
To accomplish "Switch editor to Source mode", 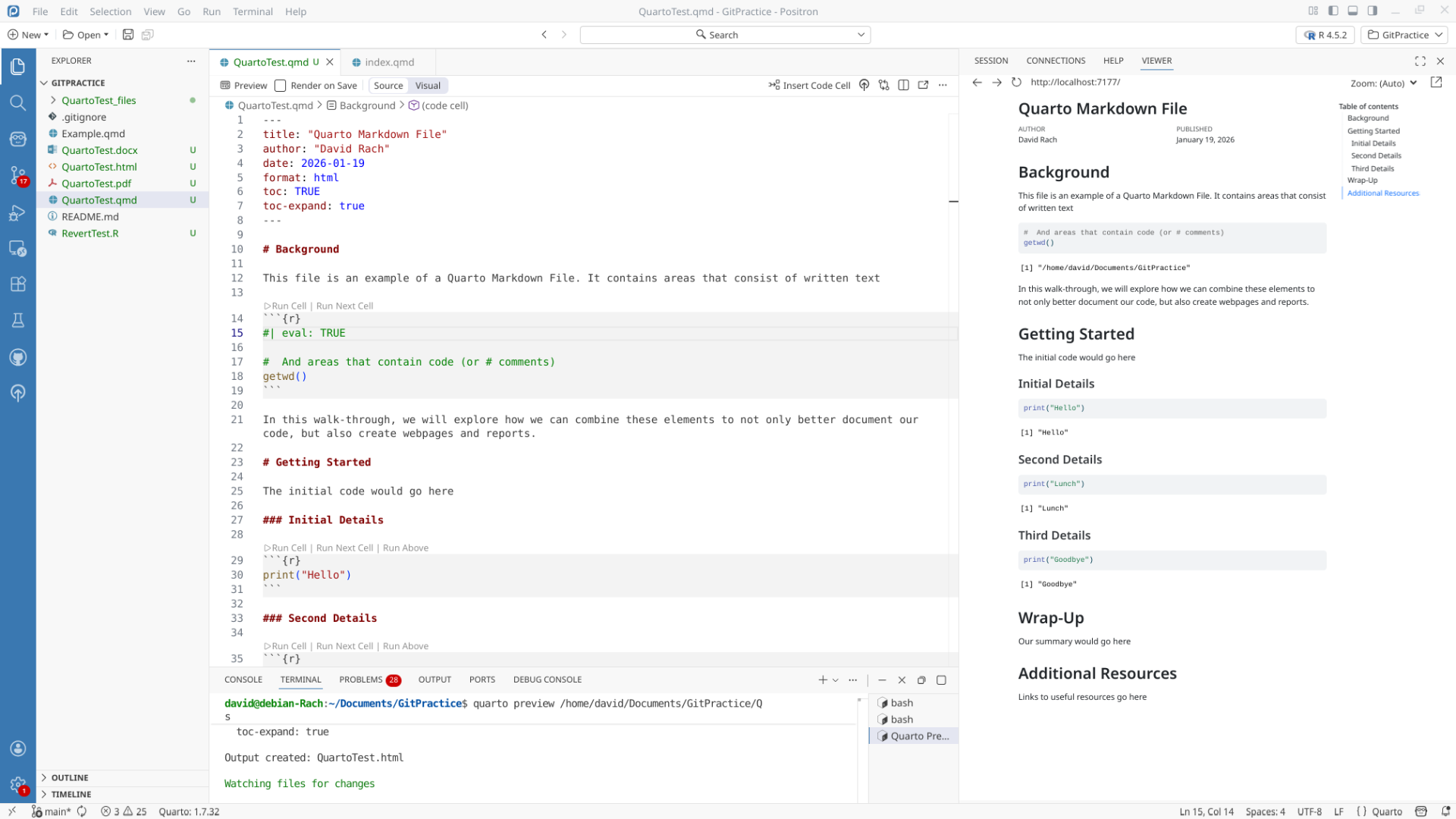I will point(388,85).
